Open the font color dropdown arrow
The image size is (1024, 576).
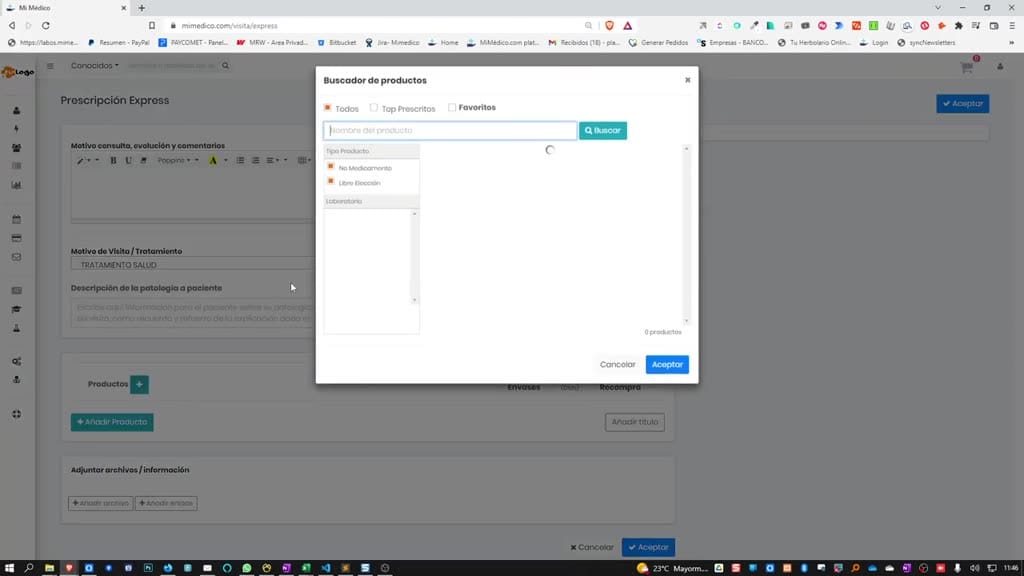click(x=226, y=160)
